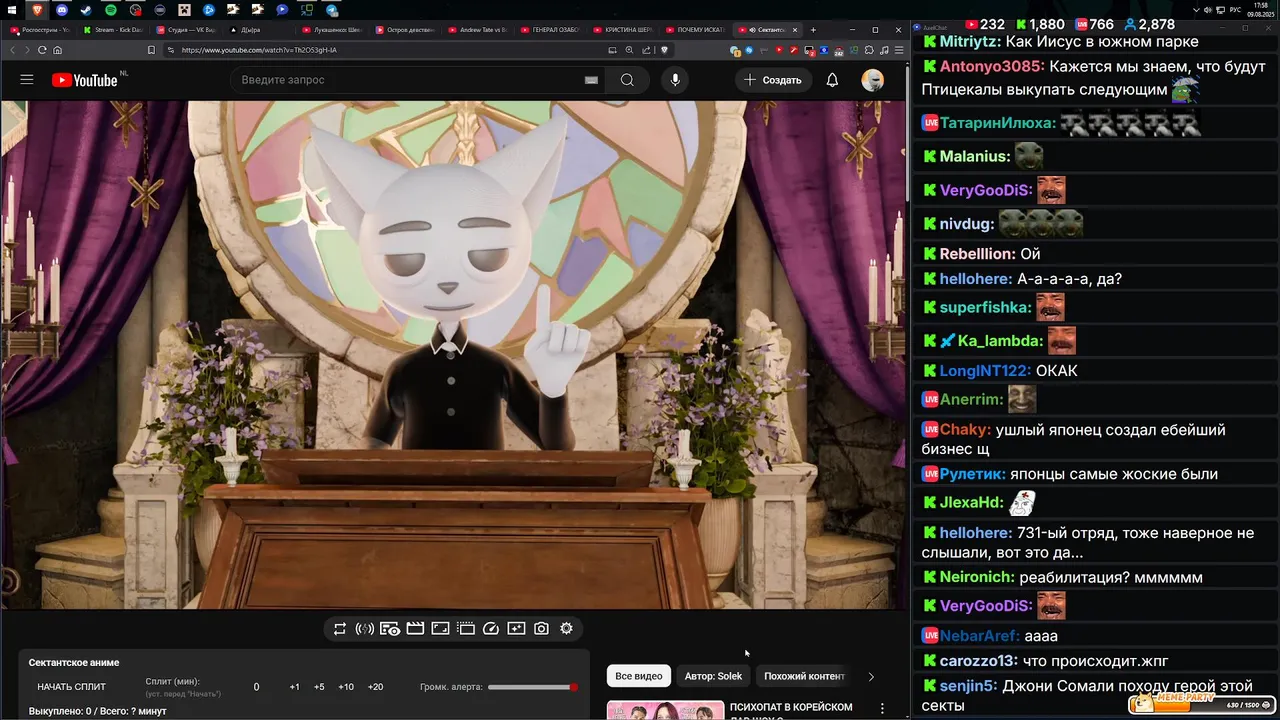
Task: Click the MEME PARTY progress widget in chat
Action: click(1200, 704)
